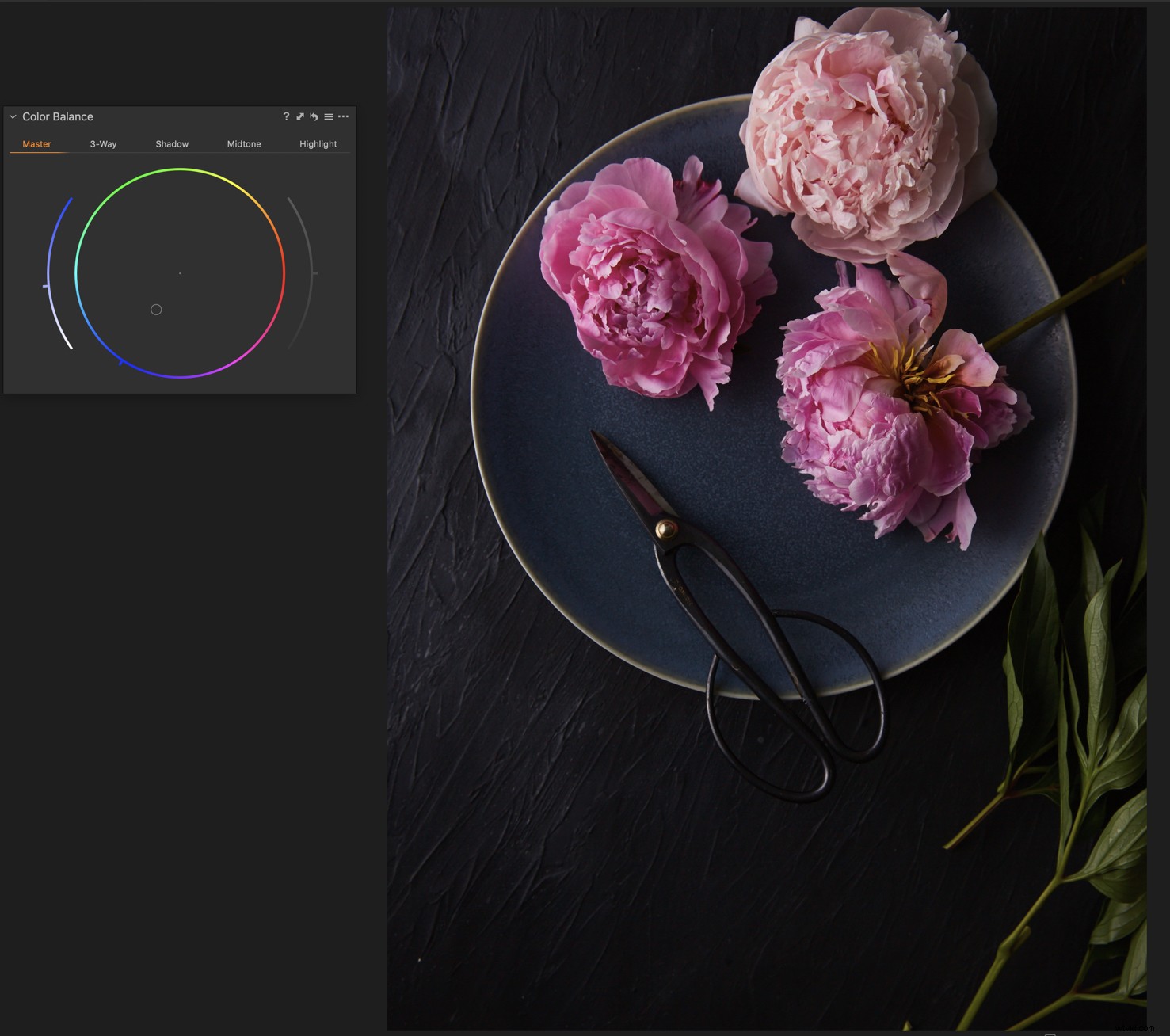
Task: Open the Midtone tab
Action: pos(243,143)
